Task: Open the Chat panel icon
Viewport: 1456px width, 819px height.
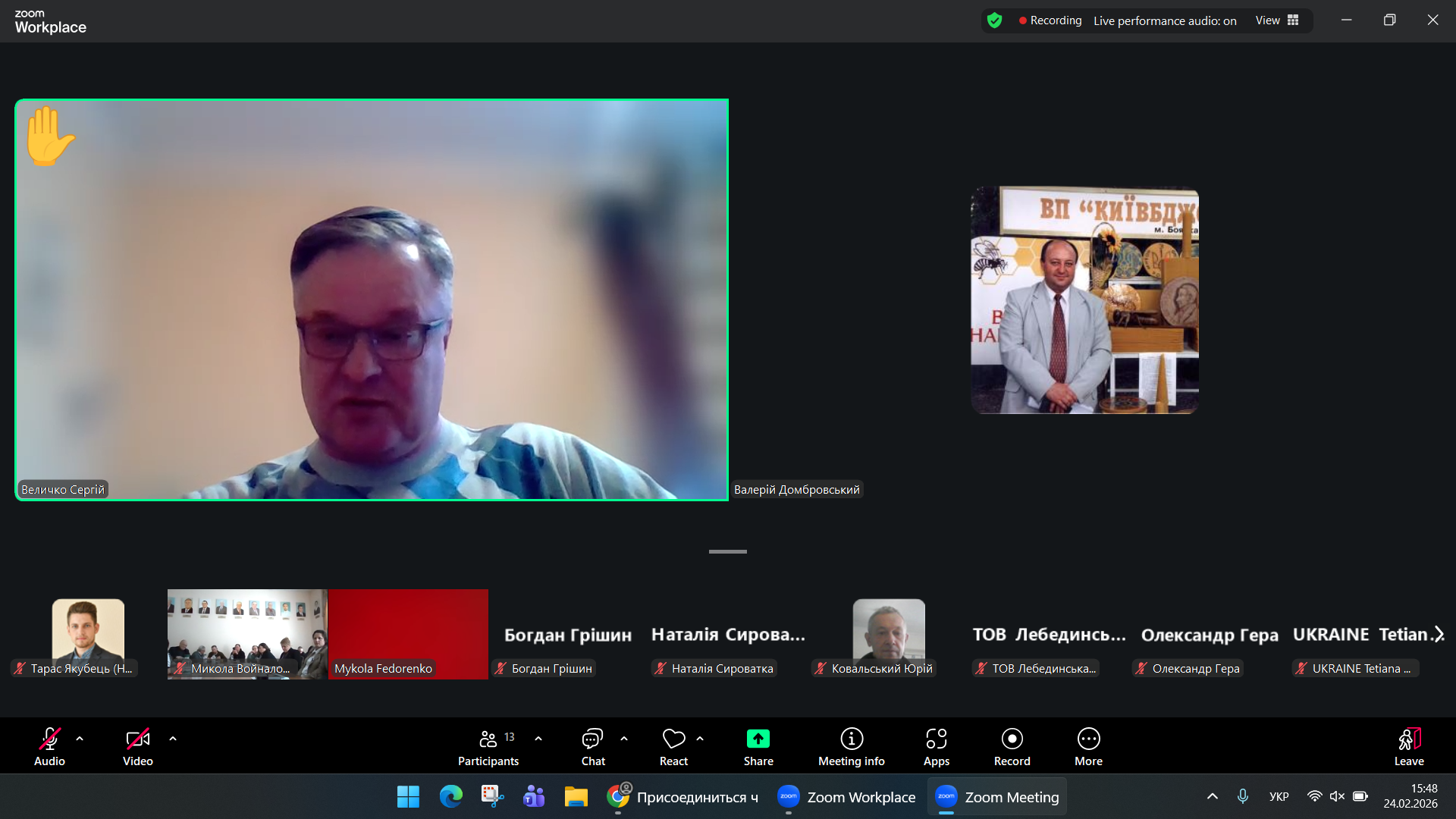Action: tap(592, 739)
